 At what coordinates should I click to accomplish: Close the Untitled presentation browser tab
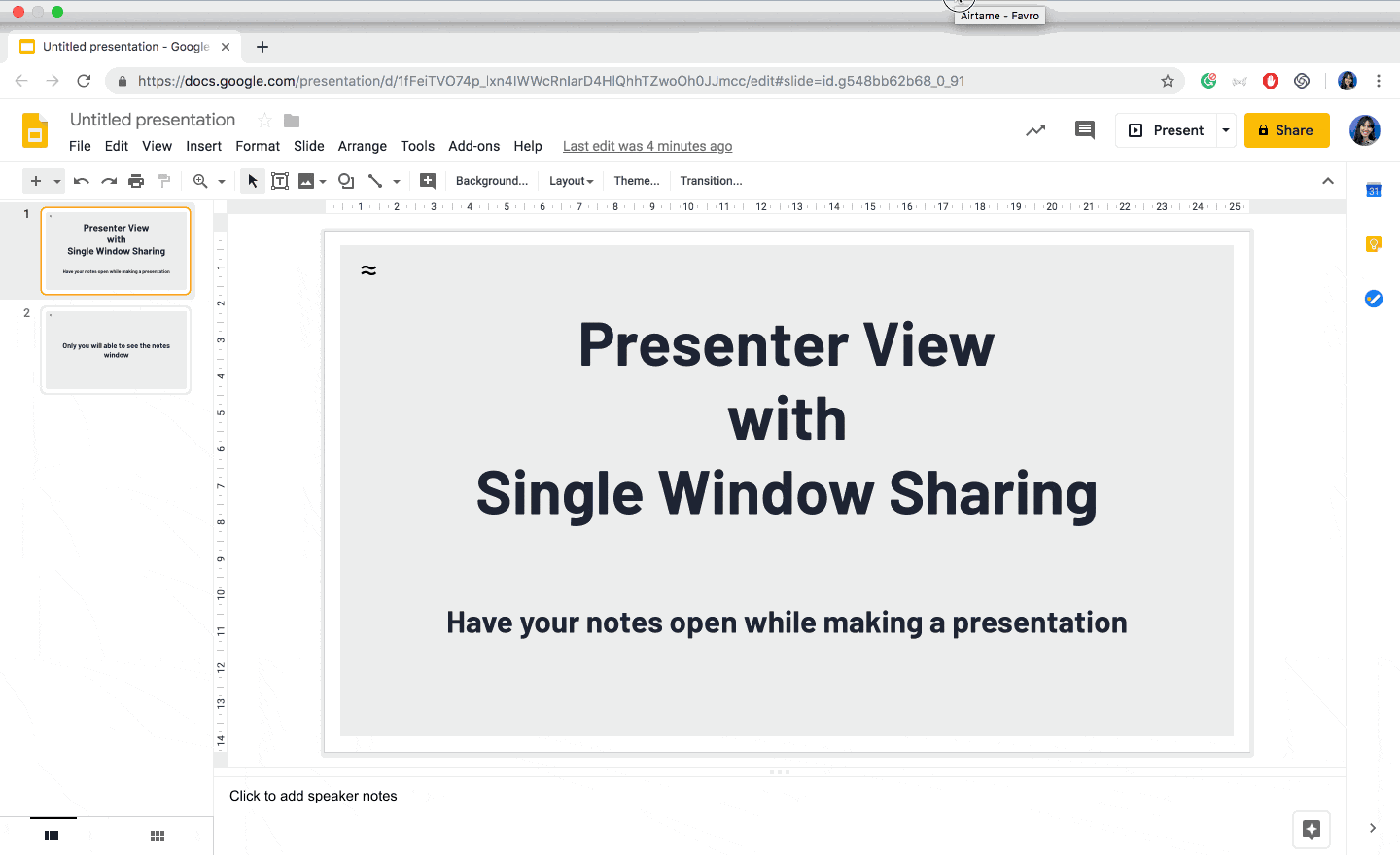click(226, 47)
